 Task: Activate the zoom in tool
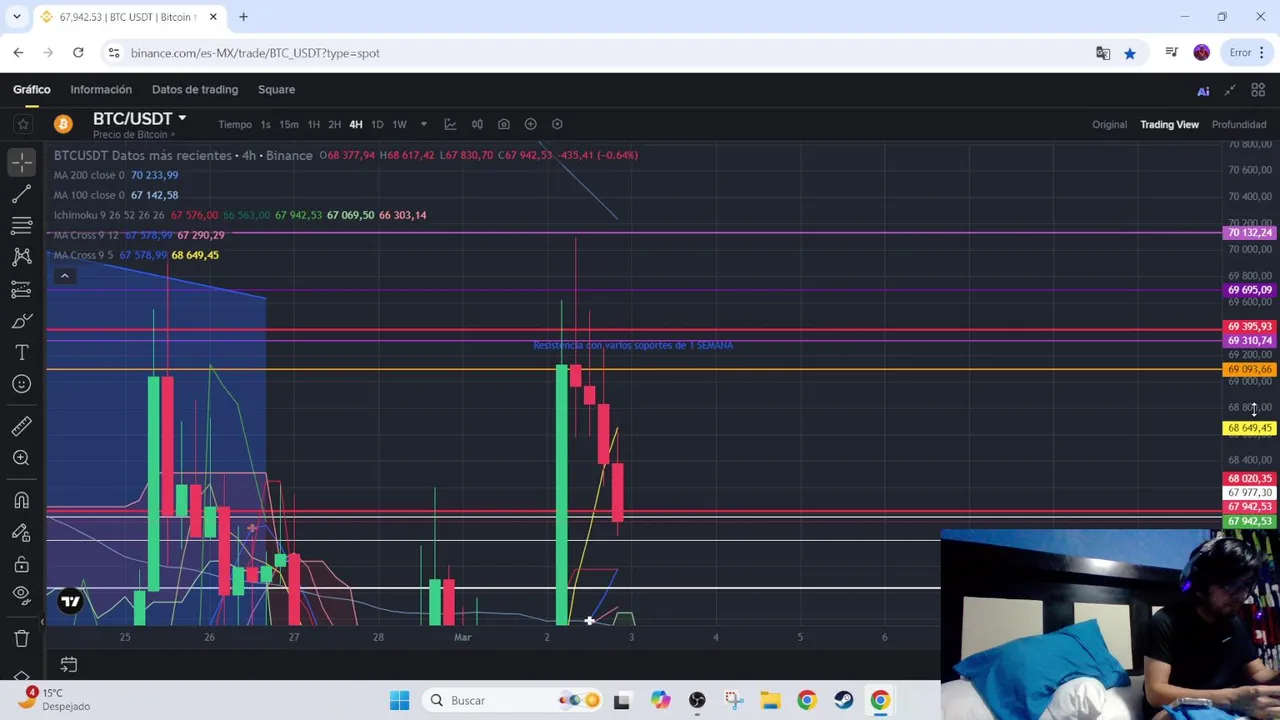21,458
